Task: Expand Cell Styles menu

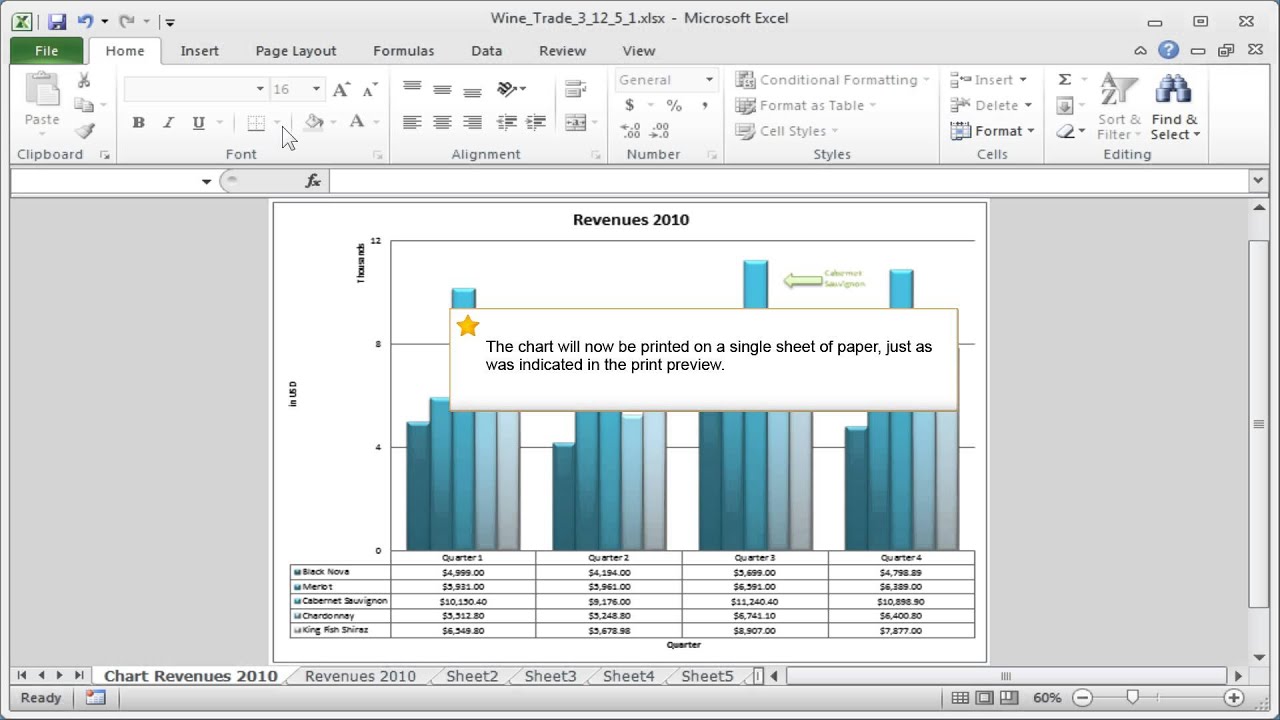Action: click(787, 131)
